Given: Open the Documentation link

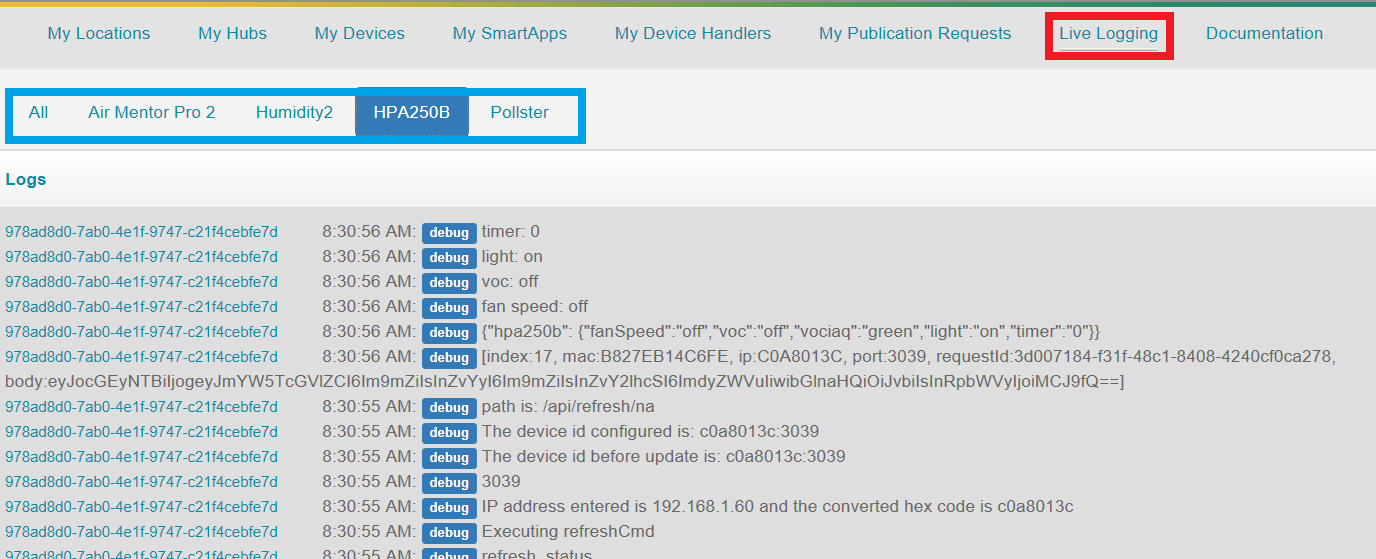Looking at the screenshot, I should point(1264,33).
